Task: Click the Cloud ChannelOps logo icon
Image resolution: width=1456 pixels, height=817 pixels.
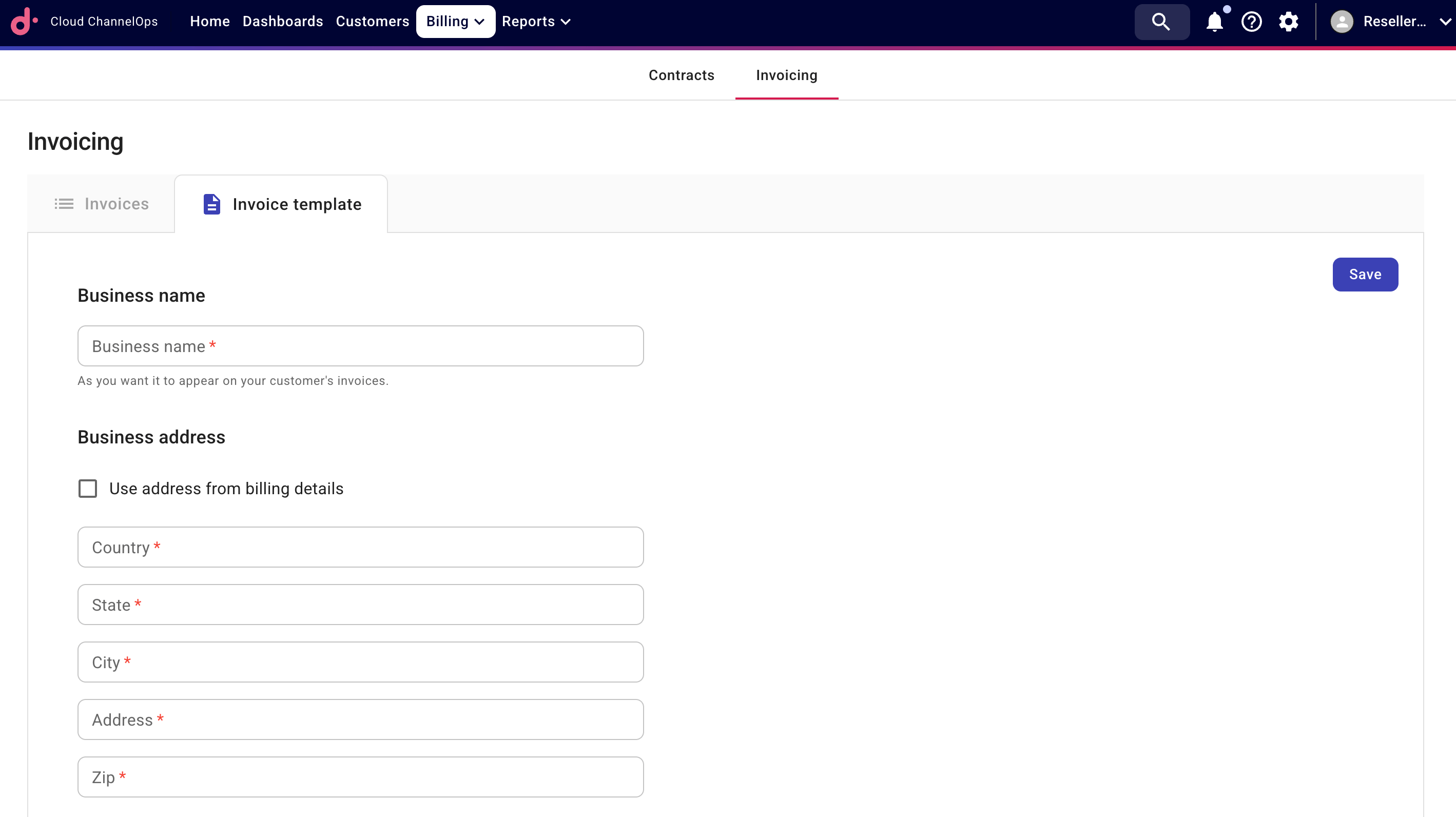Action: [24, 22]
